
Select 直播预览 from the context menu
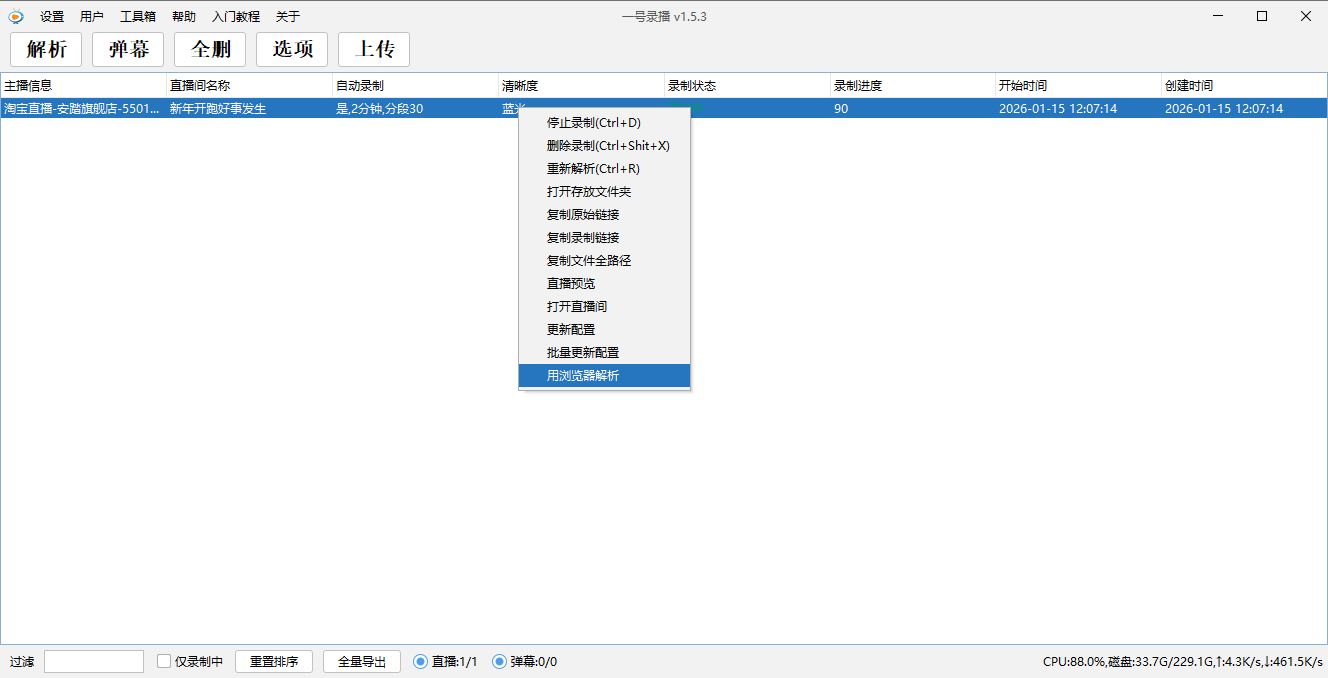[570, 283]
